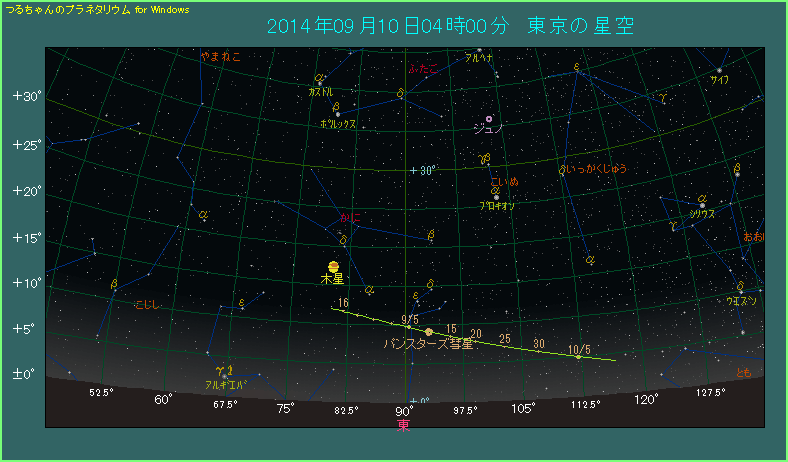Image resolution: width=788 pixels, height=462 pixels.
Task: Select the Pollux star marker
Action: [337, 114]
